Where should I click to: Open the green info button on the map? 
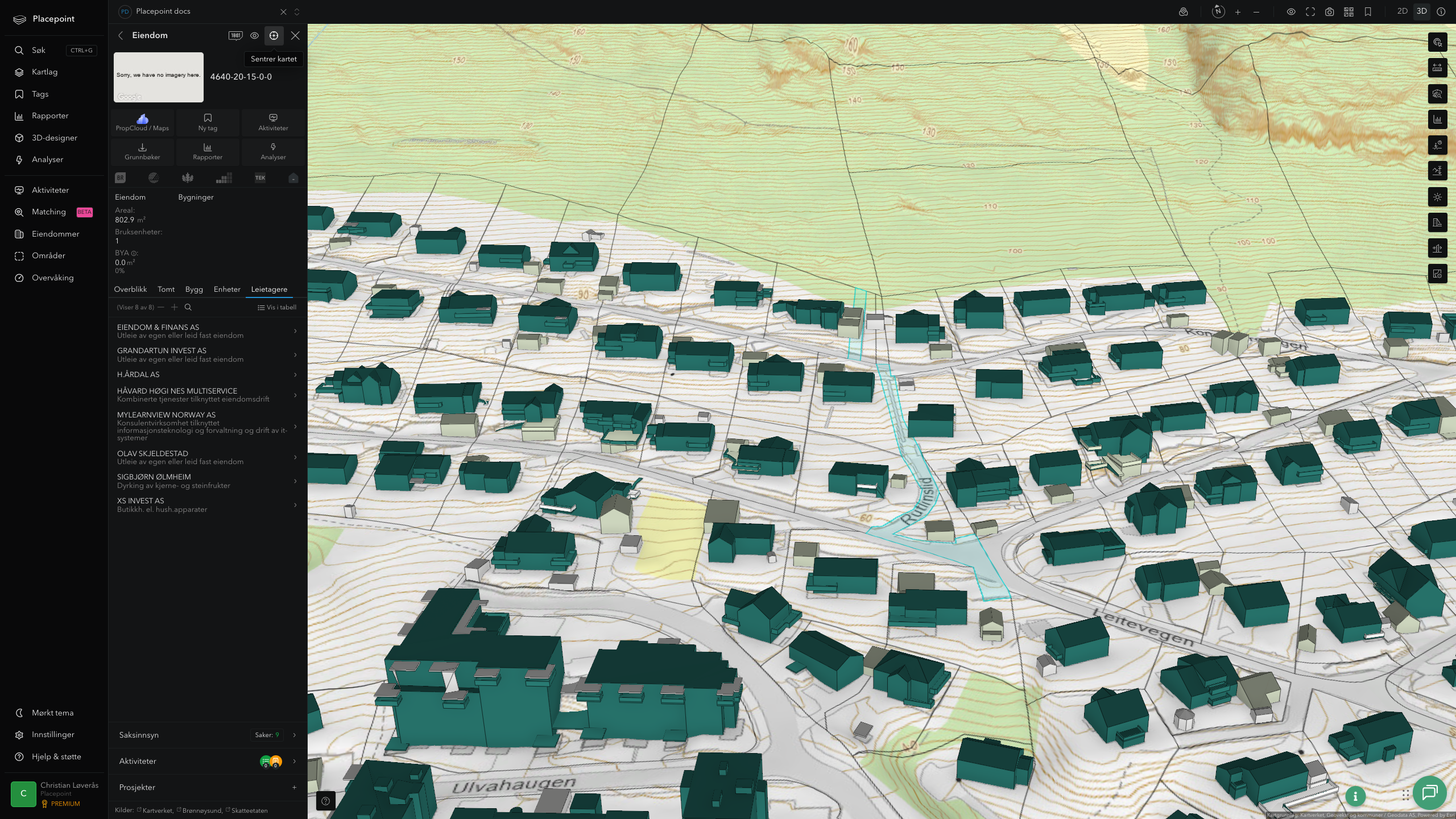point(1355,796)
